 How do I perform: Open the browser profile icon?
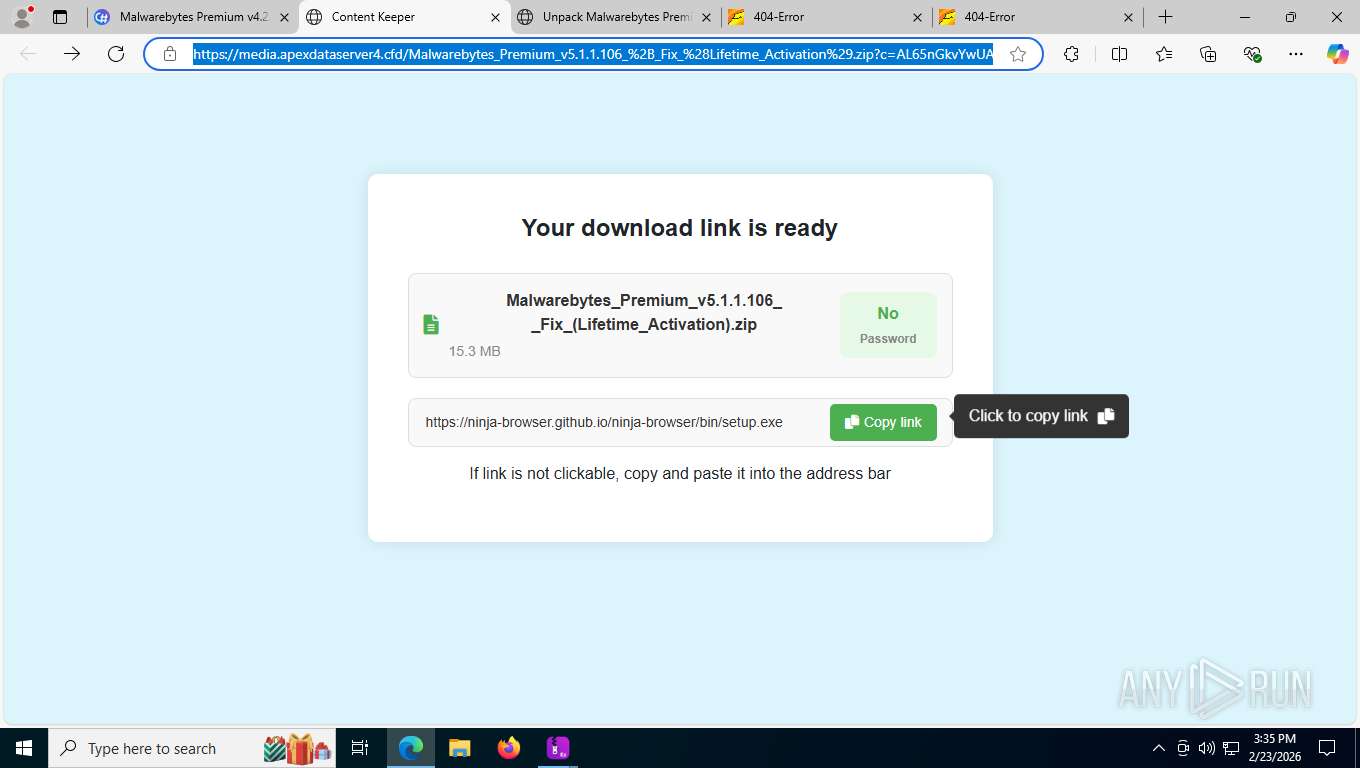point(22,17)
